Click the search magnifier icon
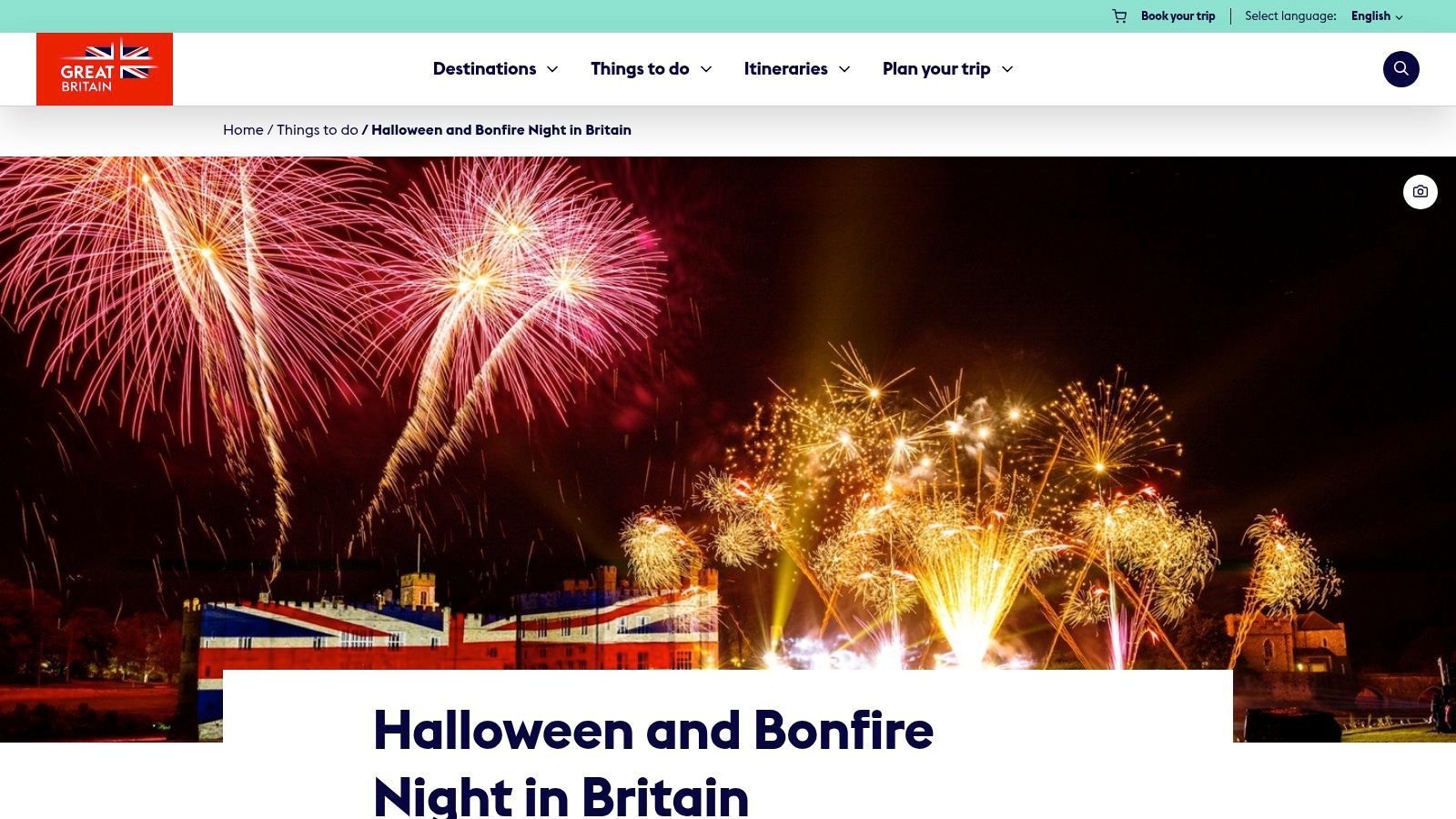This screenshot has height=819, width=1456. [x=1400, y=69]
